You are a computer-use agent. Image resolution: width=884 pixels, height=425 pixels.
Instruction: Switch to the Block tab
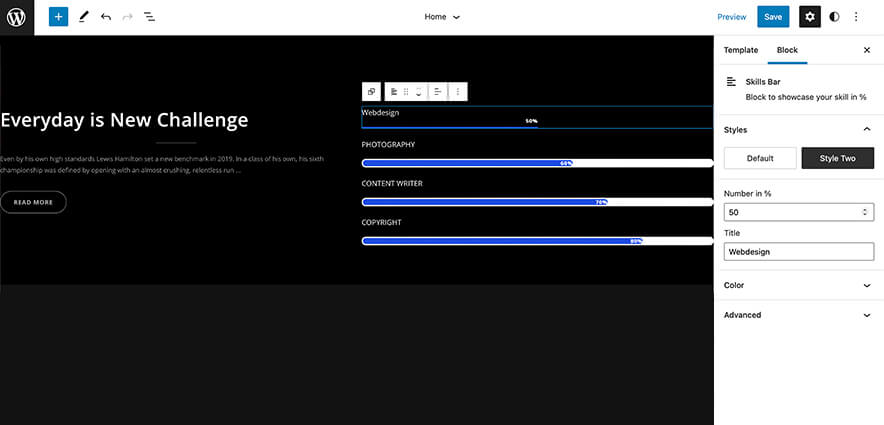tap(787, 50)
